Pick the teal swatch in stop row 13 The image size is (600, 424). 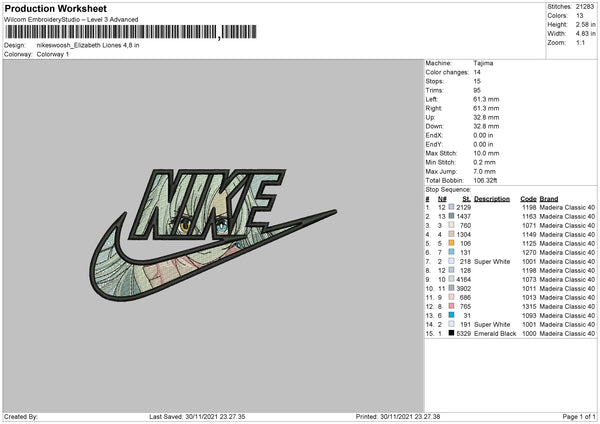point(452,315)
